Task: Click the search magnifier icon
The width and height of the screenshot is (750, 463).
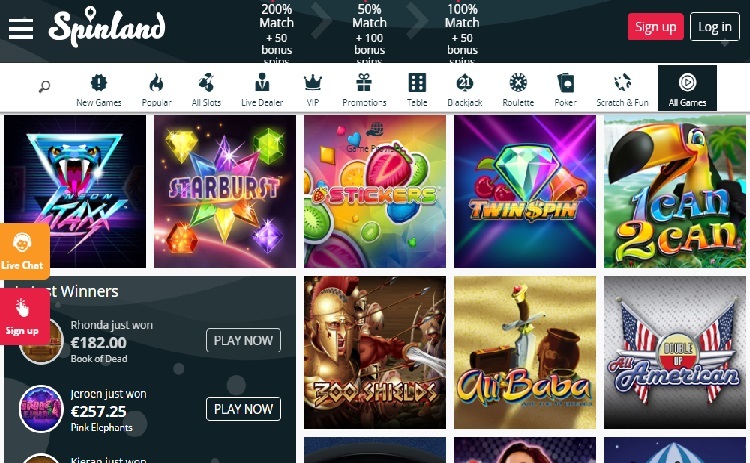Action: pos(44,87)
